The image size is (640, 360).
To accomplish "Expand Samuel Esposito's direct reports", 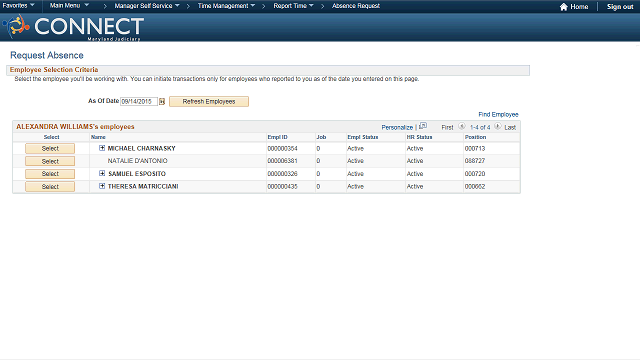I will [102, 173].
